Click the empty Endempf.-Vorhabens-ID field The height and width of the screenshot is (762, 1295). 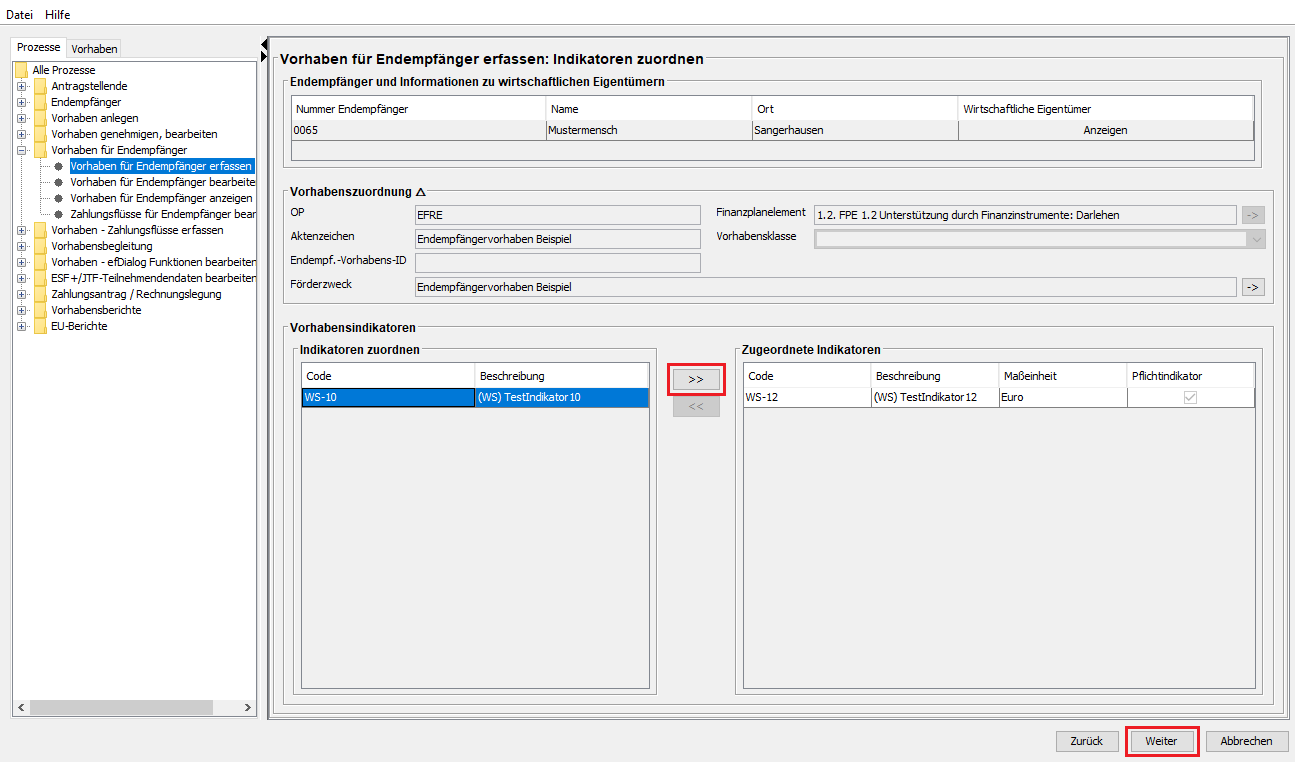click(557, 263)
